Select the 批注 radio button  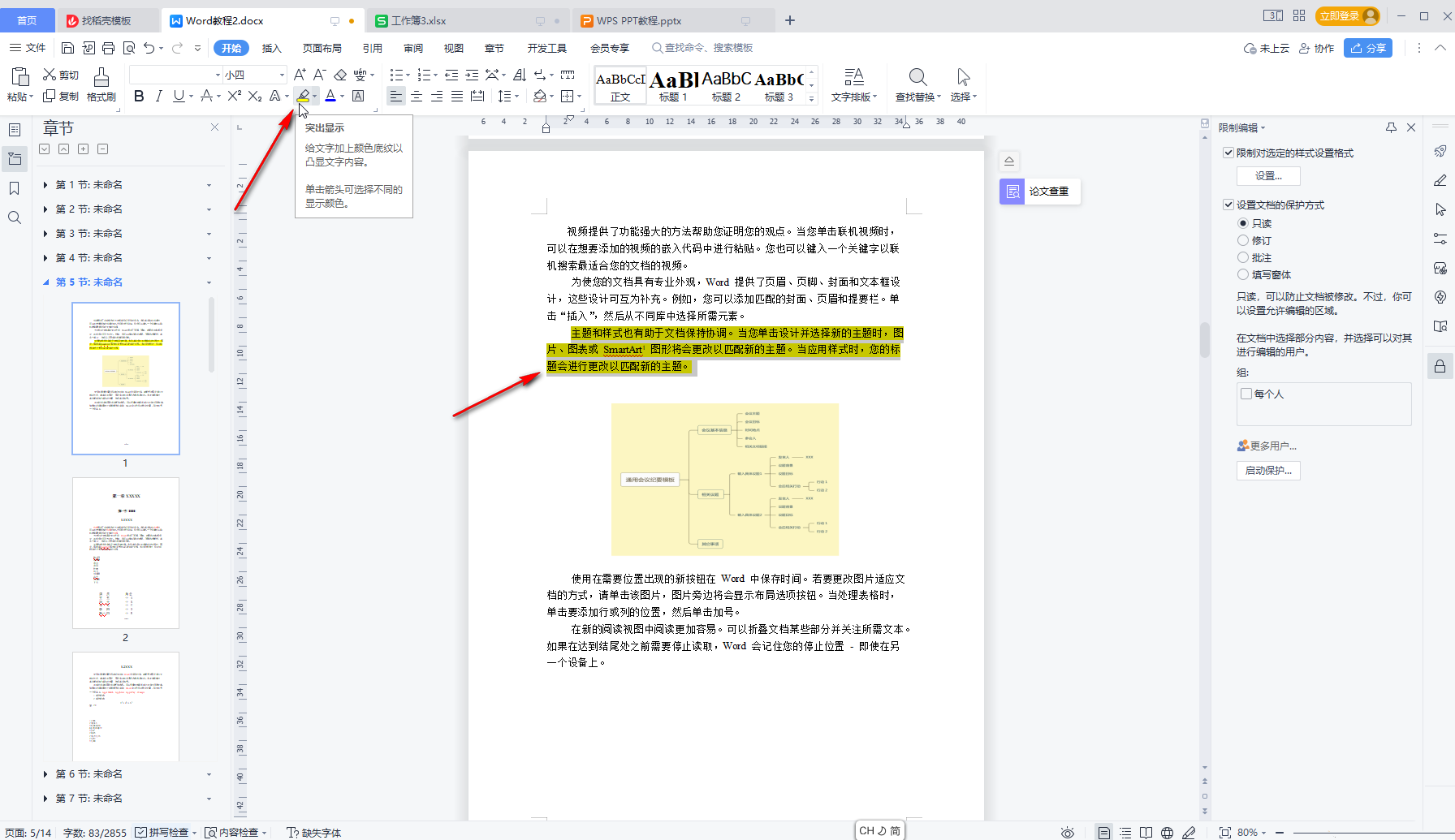click(1242, 257)
